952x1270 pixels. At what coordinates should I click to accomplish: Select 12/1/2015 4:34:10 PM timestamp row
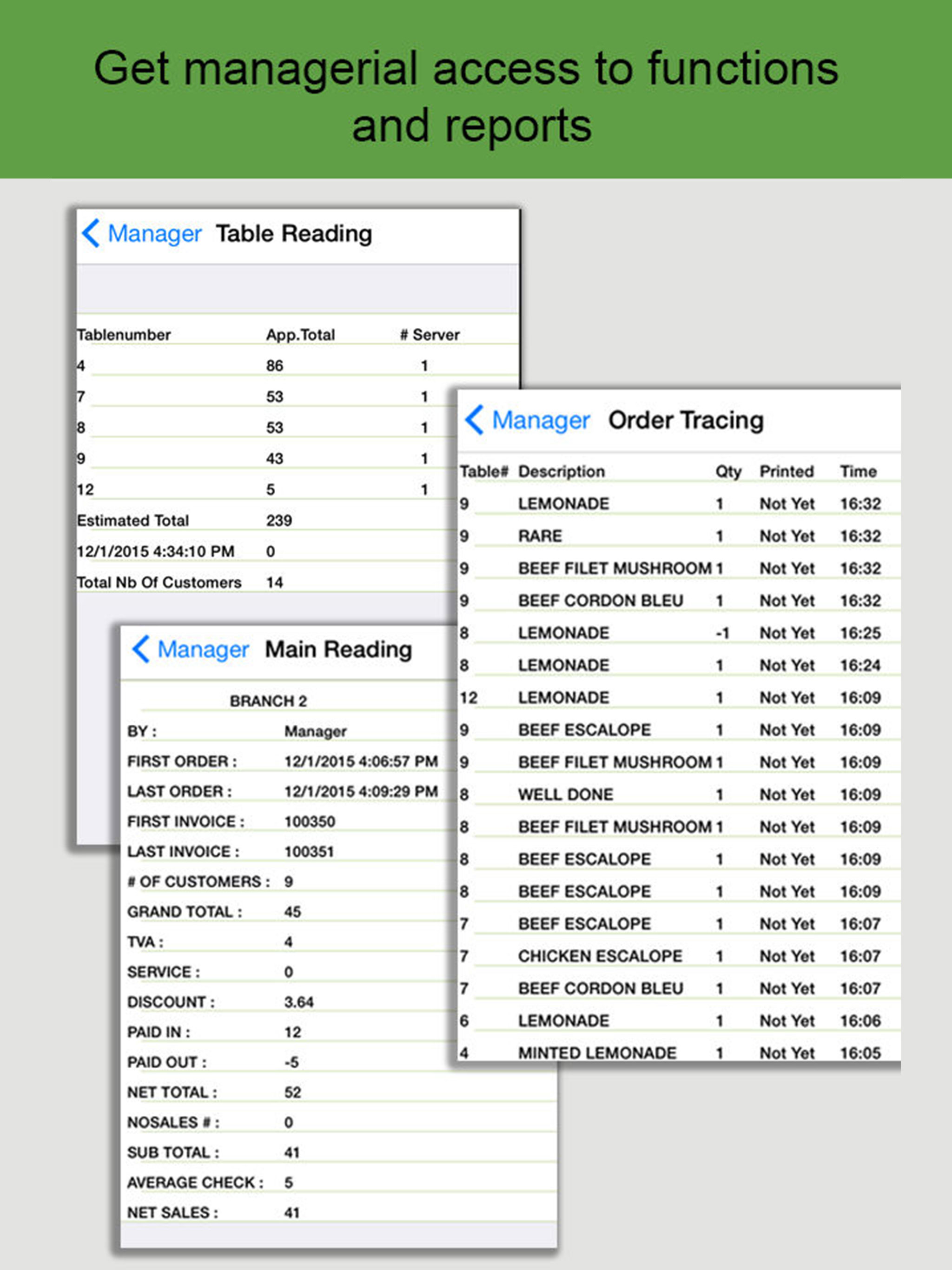tap(267, 552)
